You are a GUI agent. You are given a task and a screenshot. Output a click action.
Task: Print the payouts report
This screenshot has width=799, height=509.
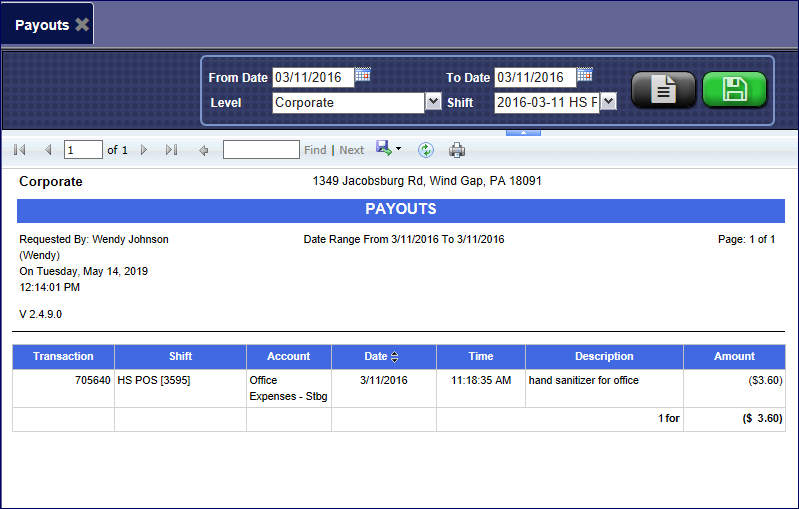click(x=457, y=150)
